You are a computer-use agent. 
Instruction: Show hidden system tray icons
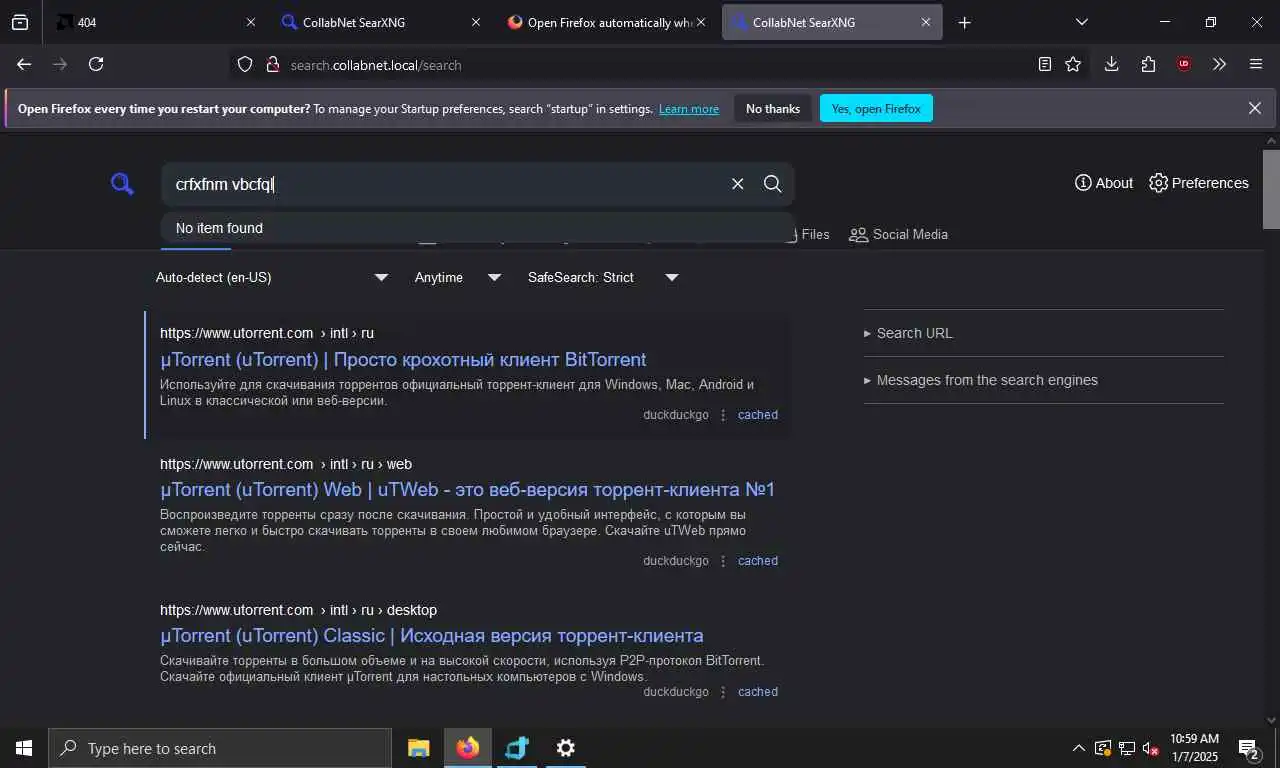point(1078,748)
